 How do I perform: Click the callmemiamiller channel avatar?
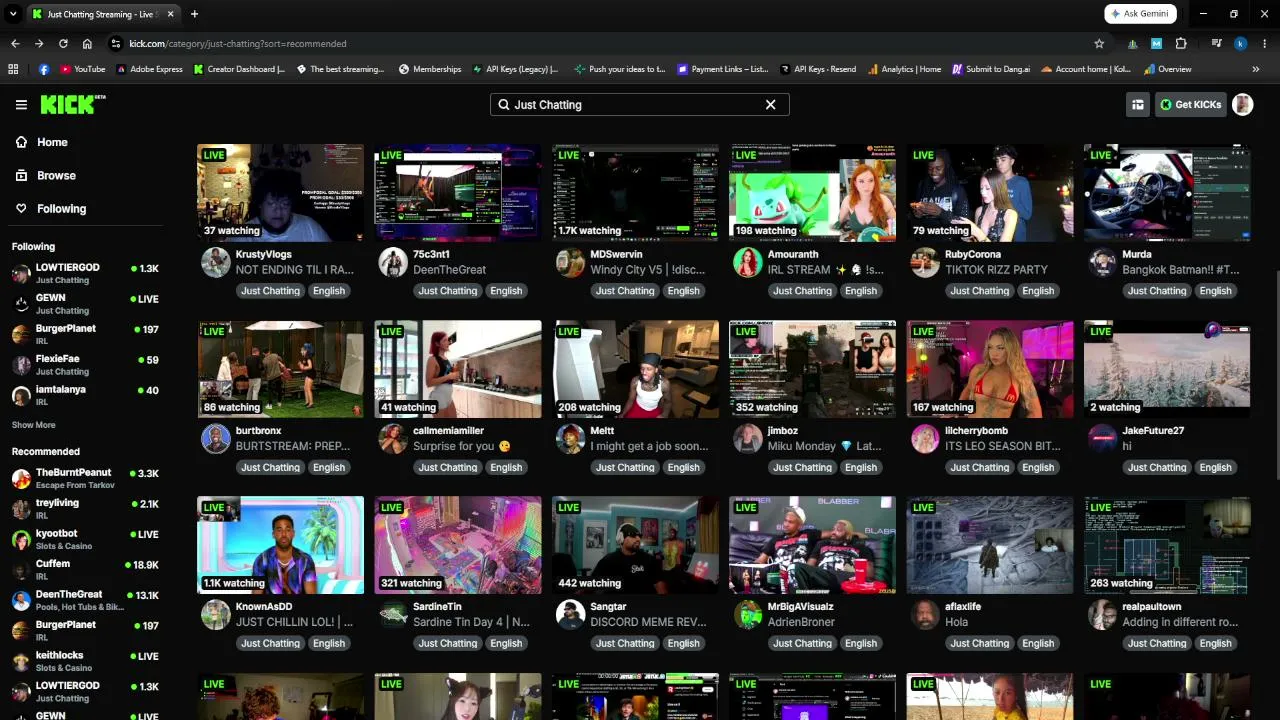pos(393,438)
